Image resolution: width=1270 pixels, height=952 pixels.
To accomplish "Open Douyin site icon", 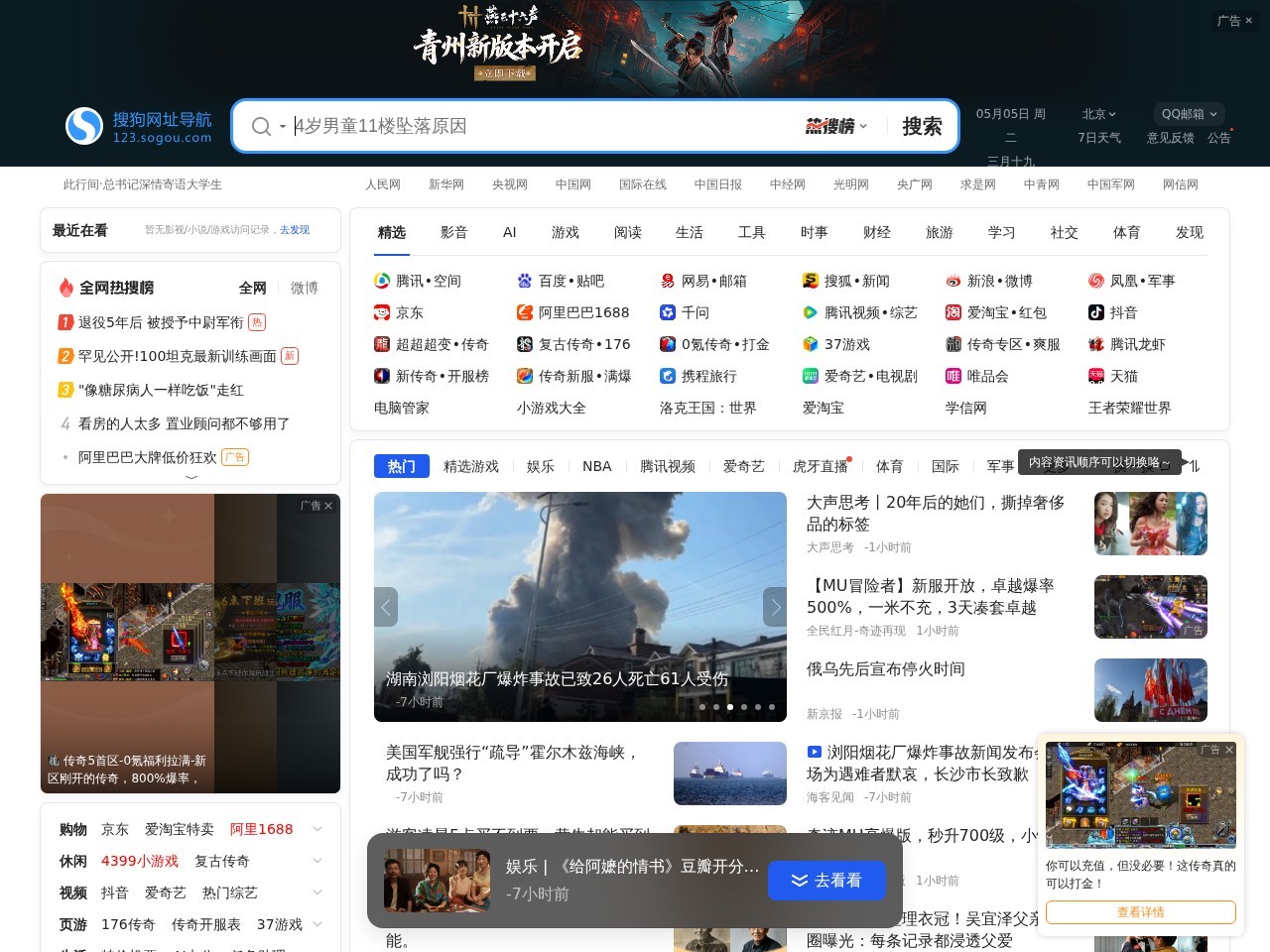I will [1096, 312].
